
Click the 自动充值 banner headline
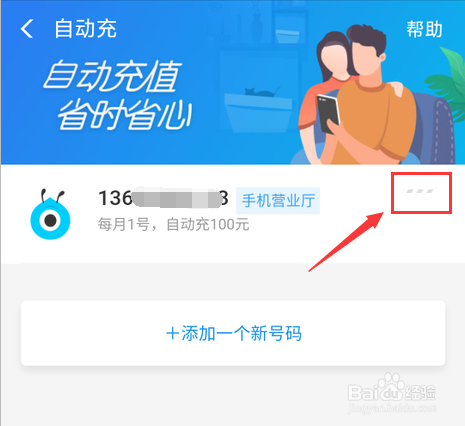point(112,77)
